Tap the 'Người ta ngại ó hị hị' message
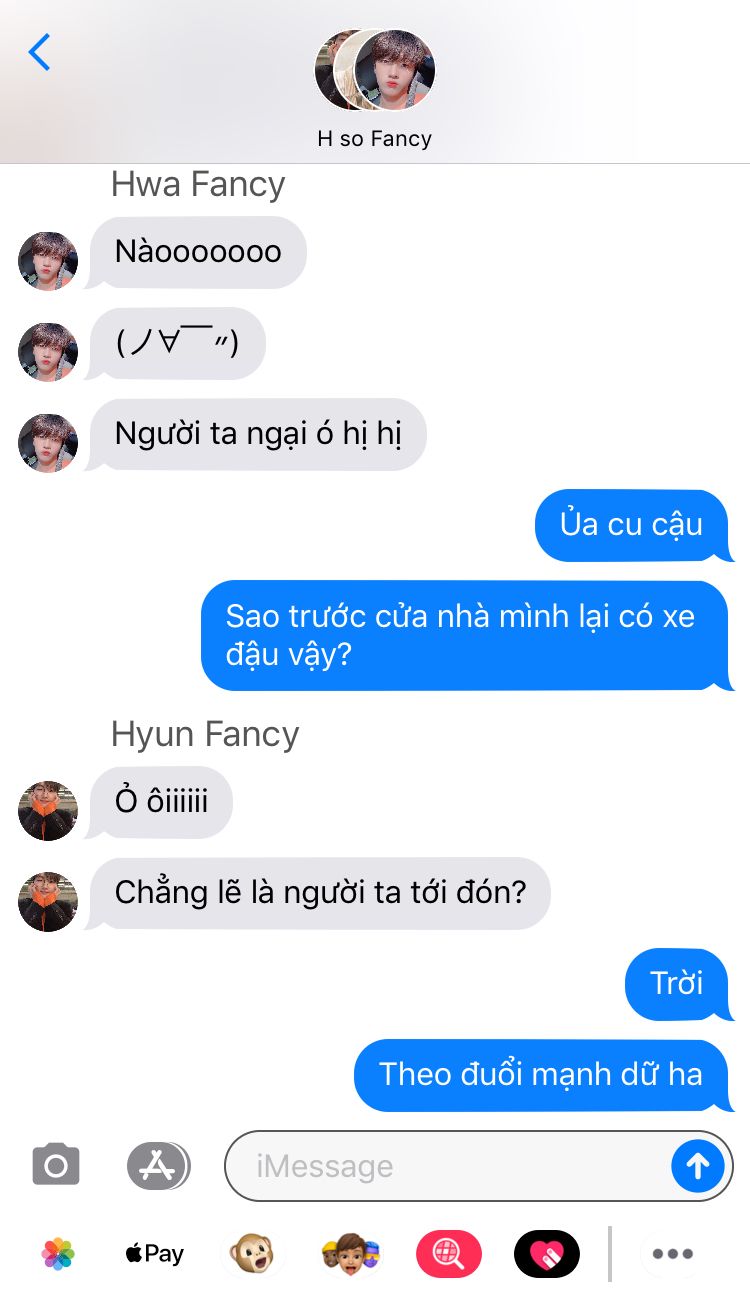750x1298 pixels. tap(256, 435)
